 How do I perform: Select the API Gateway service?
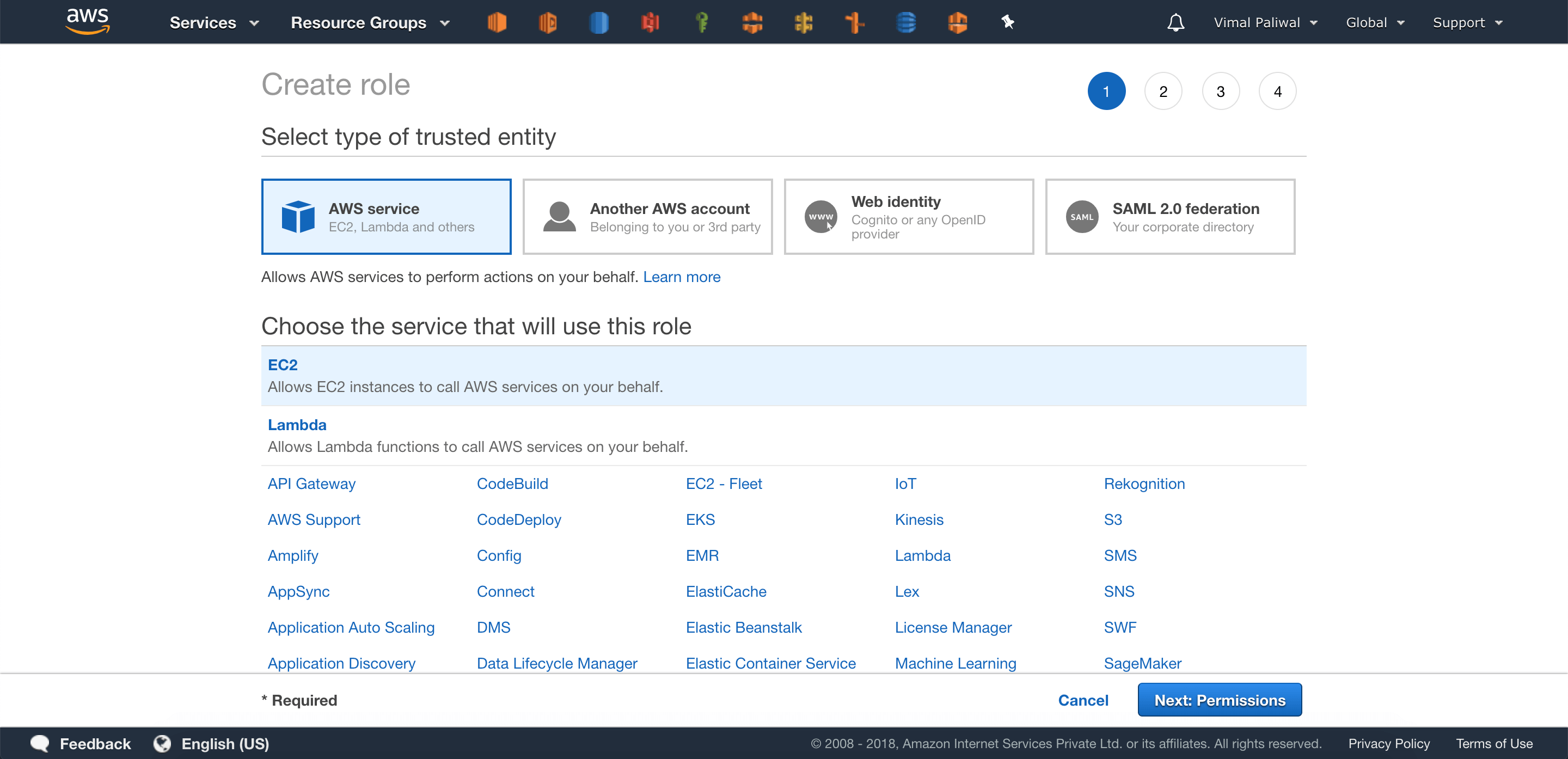click(x=311, y=483)
